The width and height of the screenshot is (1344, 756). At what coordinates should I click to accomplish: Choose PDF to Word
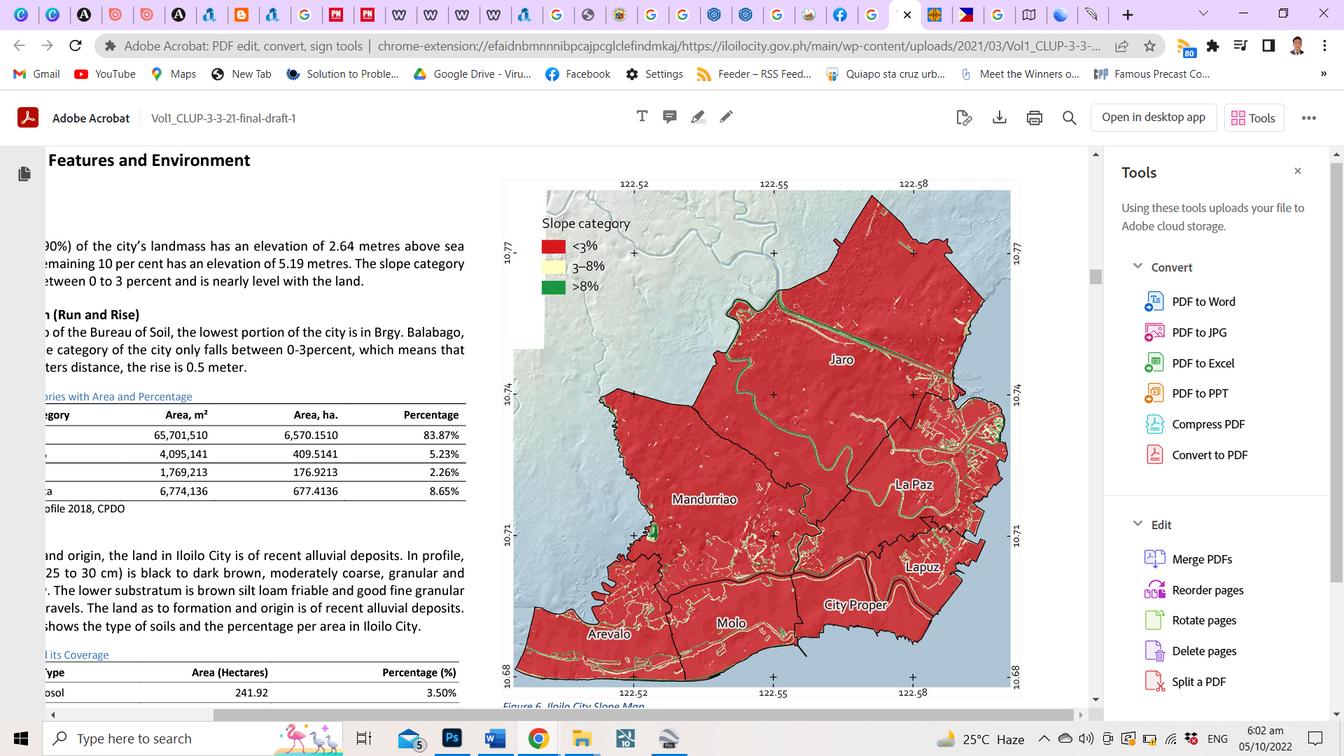(1203, 301)
